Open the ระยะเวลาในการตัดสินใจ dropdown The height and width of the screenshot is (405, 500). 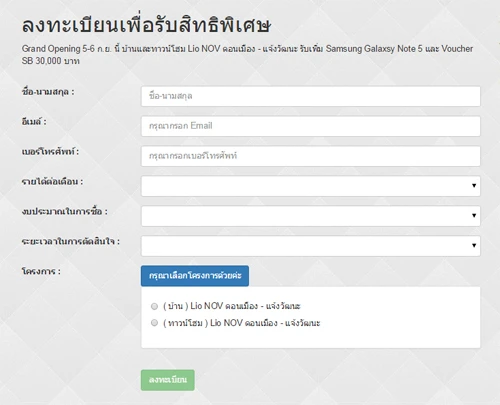click(311, 246)
